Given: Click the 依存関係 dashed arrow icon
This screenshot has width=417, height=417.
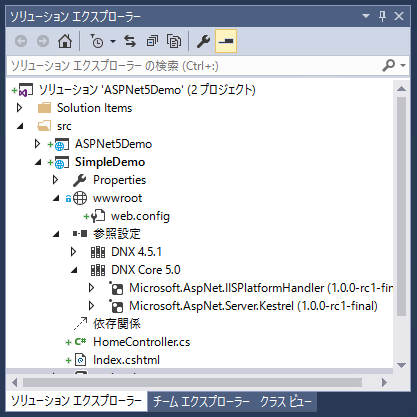Looking at the screenshot, I should point(80,324).
